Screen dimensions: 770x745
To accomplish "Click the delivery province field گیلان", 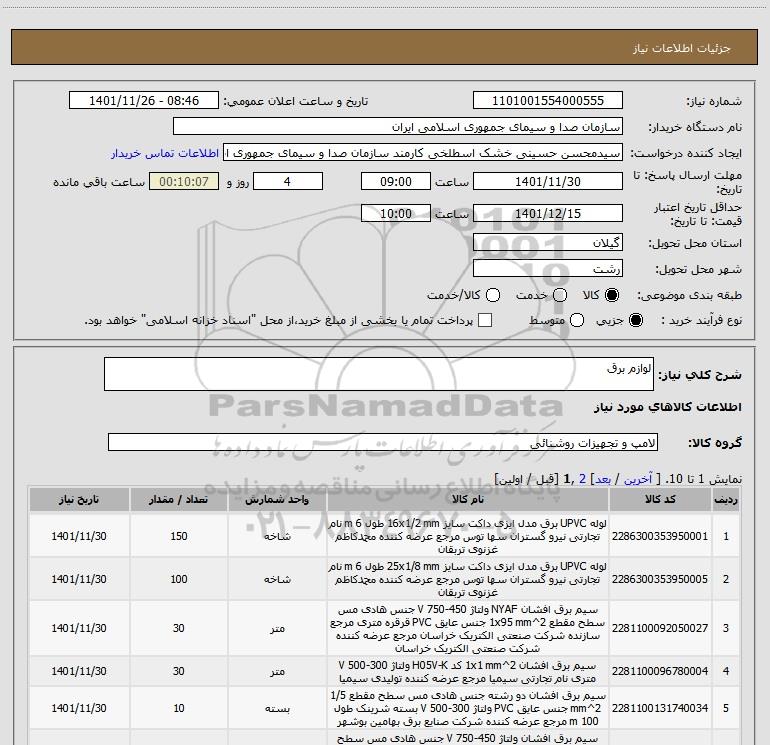I will click(548, 242).
